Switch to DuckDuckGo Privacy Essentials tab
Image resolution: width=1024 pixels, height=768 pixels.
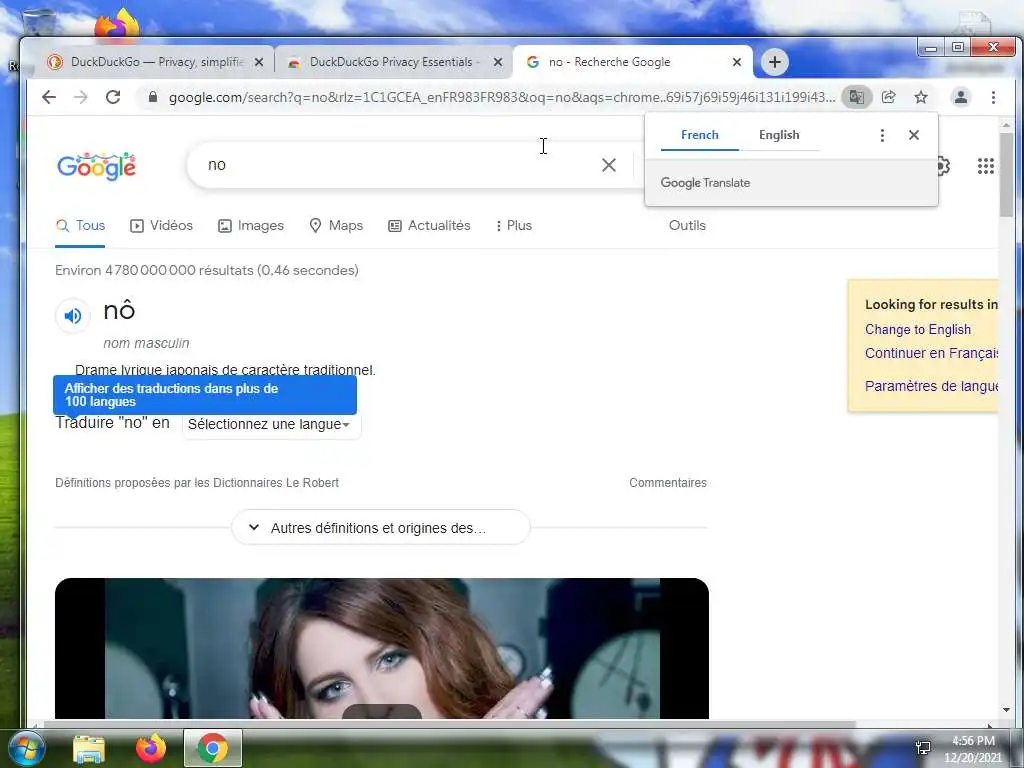(x=394, y=62)
